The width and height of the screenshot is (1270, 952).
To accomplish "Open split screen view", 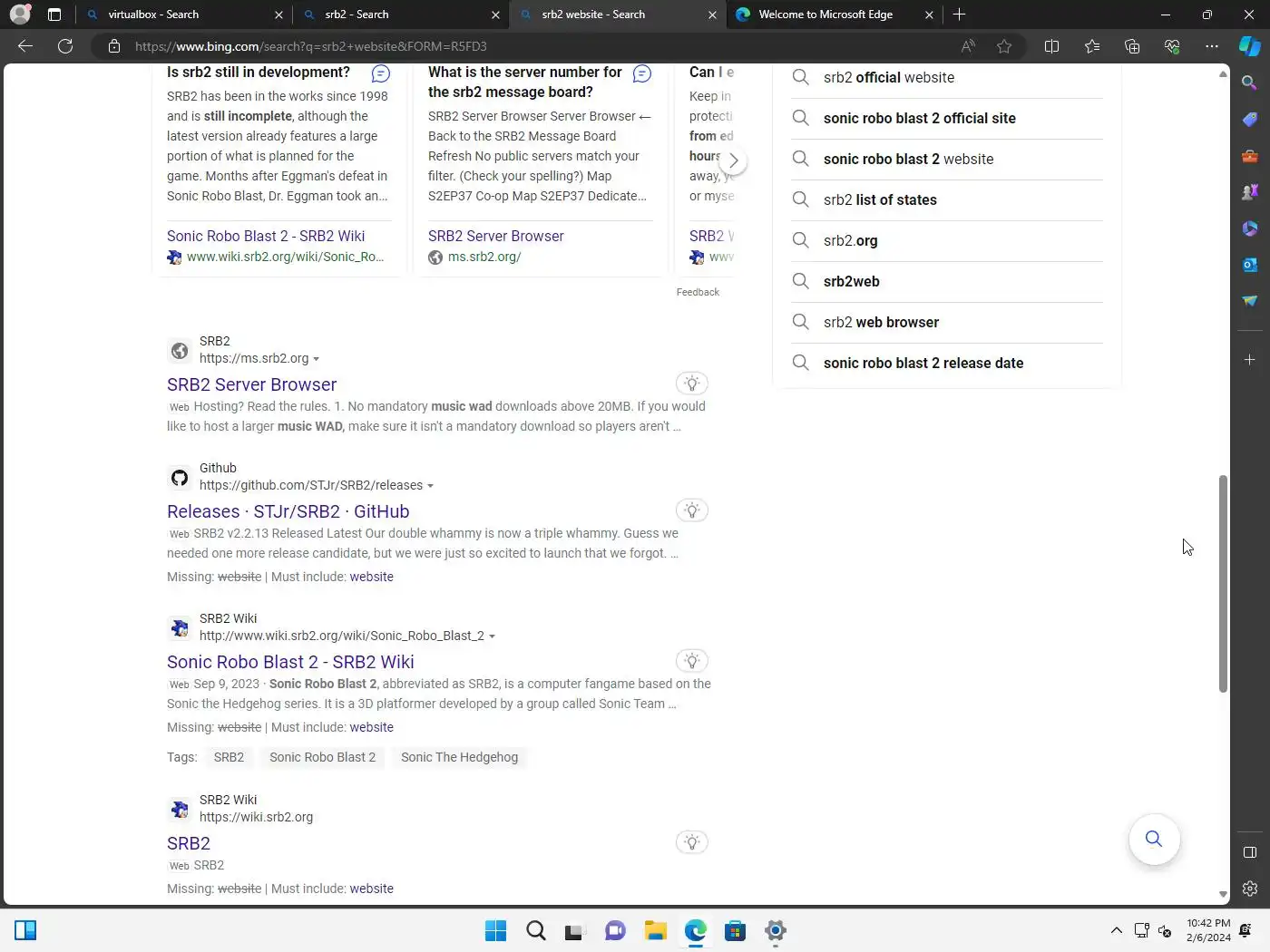I will point(1052,46).
